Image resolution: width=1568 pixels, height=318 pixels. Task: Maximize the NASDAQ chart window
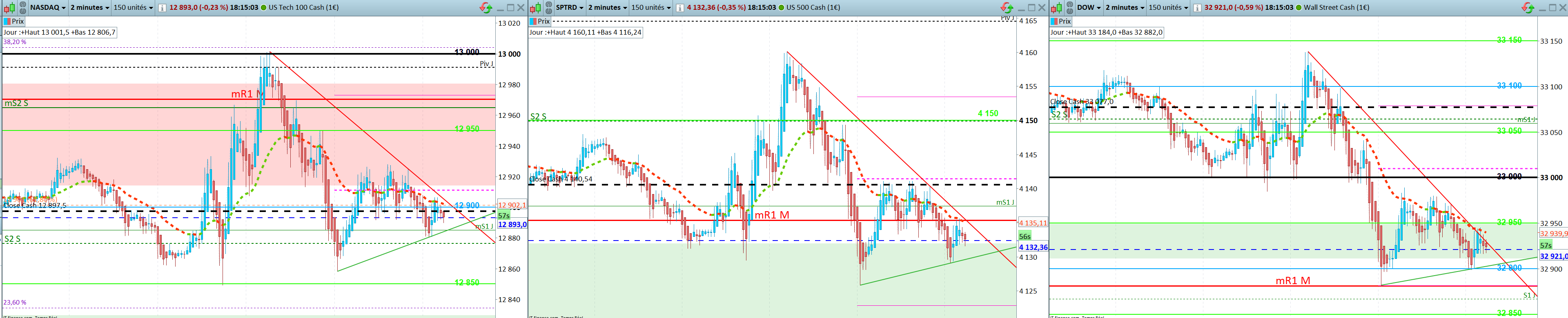click(511, 8)
